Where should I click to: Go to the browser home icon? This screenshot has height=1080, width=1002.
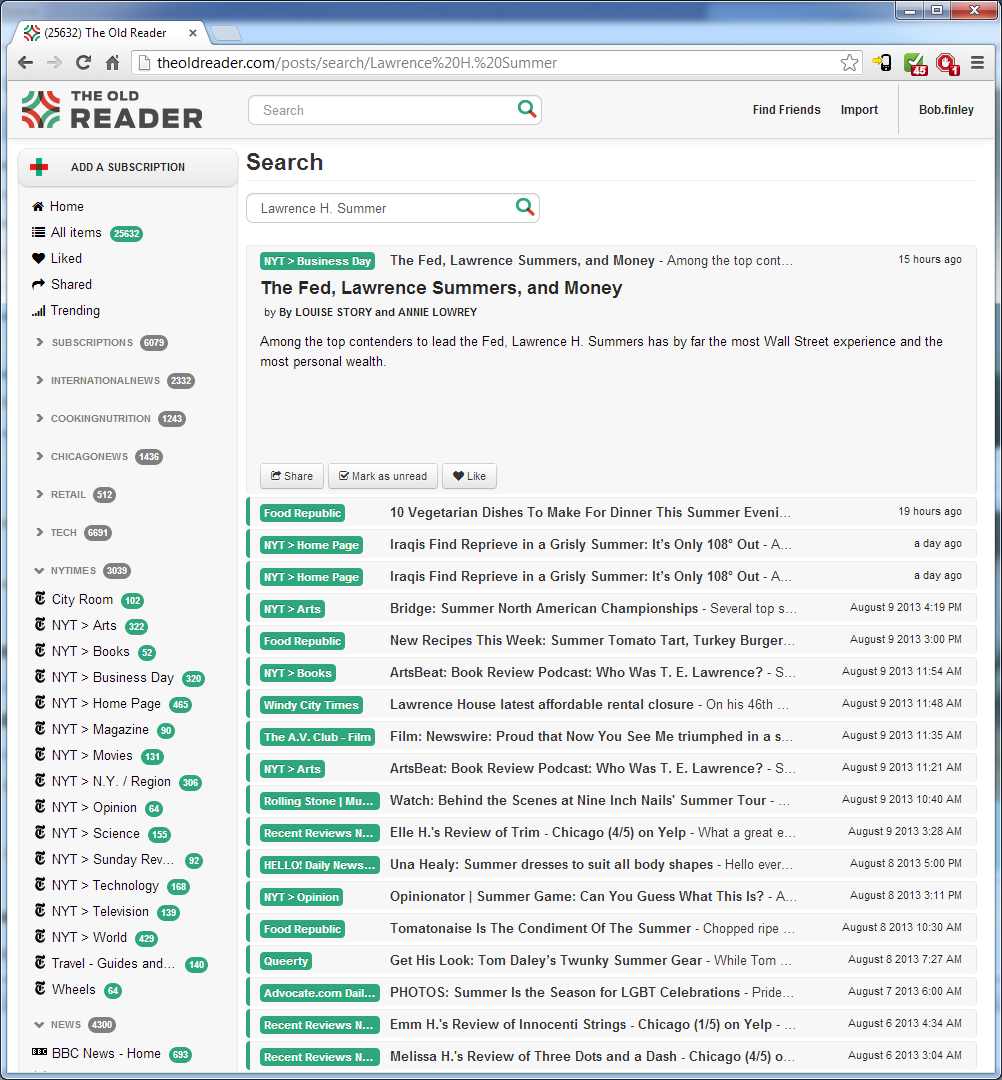tap(112, 63)
